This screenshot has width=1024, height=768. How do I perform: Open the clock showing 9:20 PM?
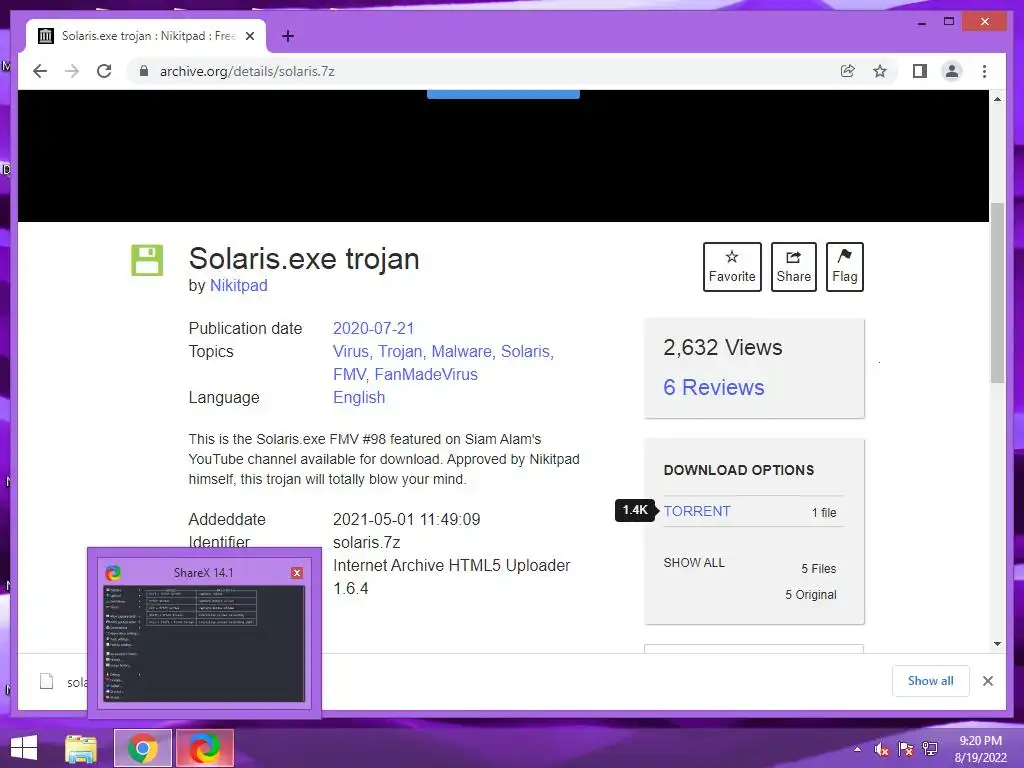(x=980, y=749)
